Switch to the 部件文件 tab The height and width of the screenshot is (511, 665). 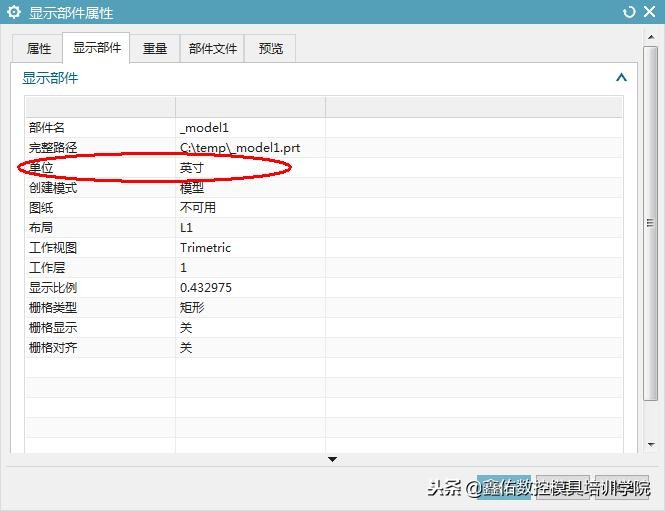212,48
